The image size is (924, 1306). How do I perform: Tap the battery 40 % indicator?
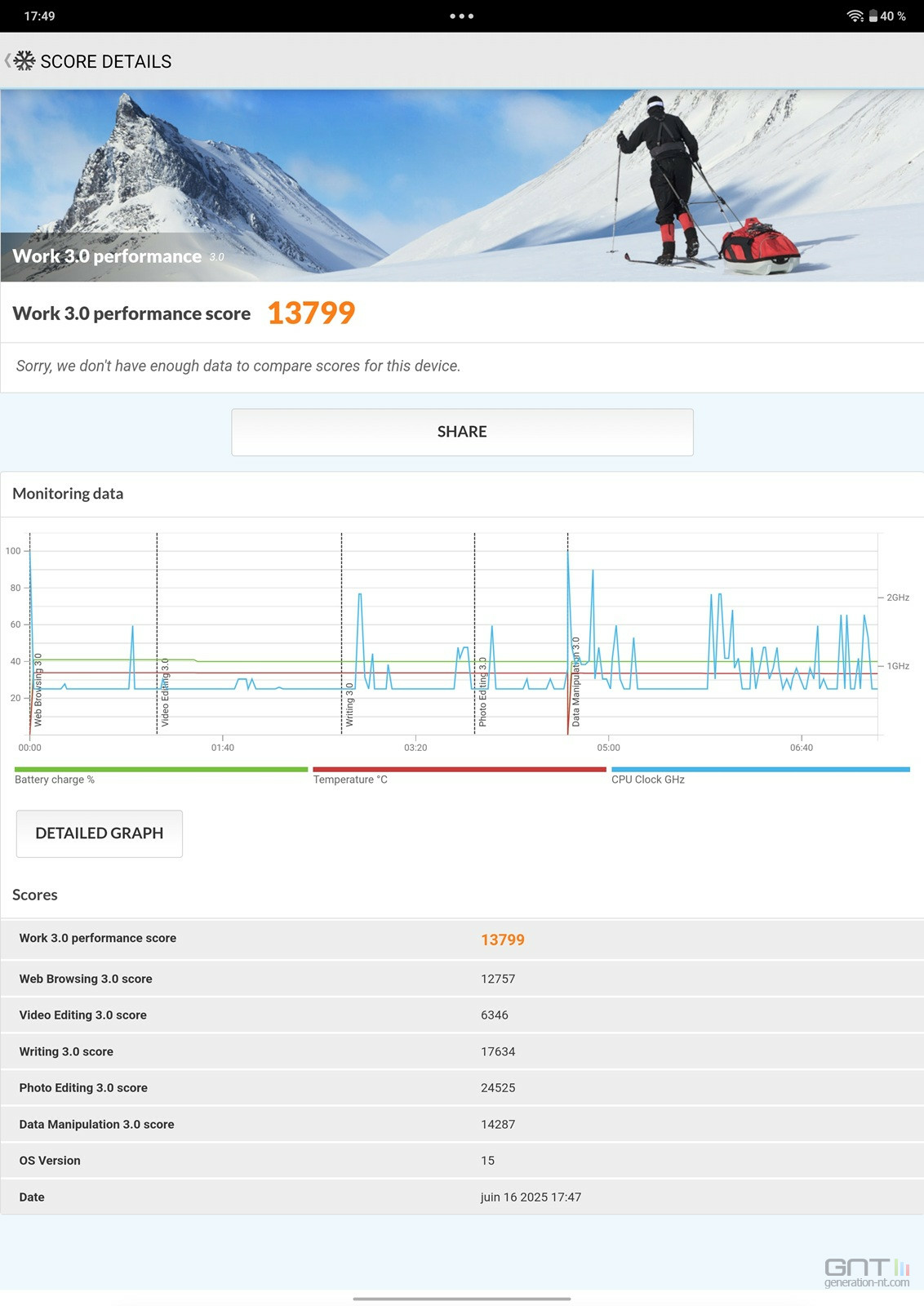pos(887,16)
